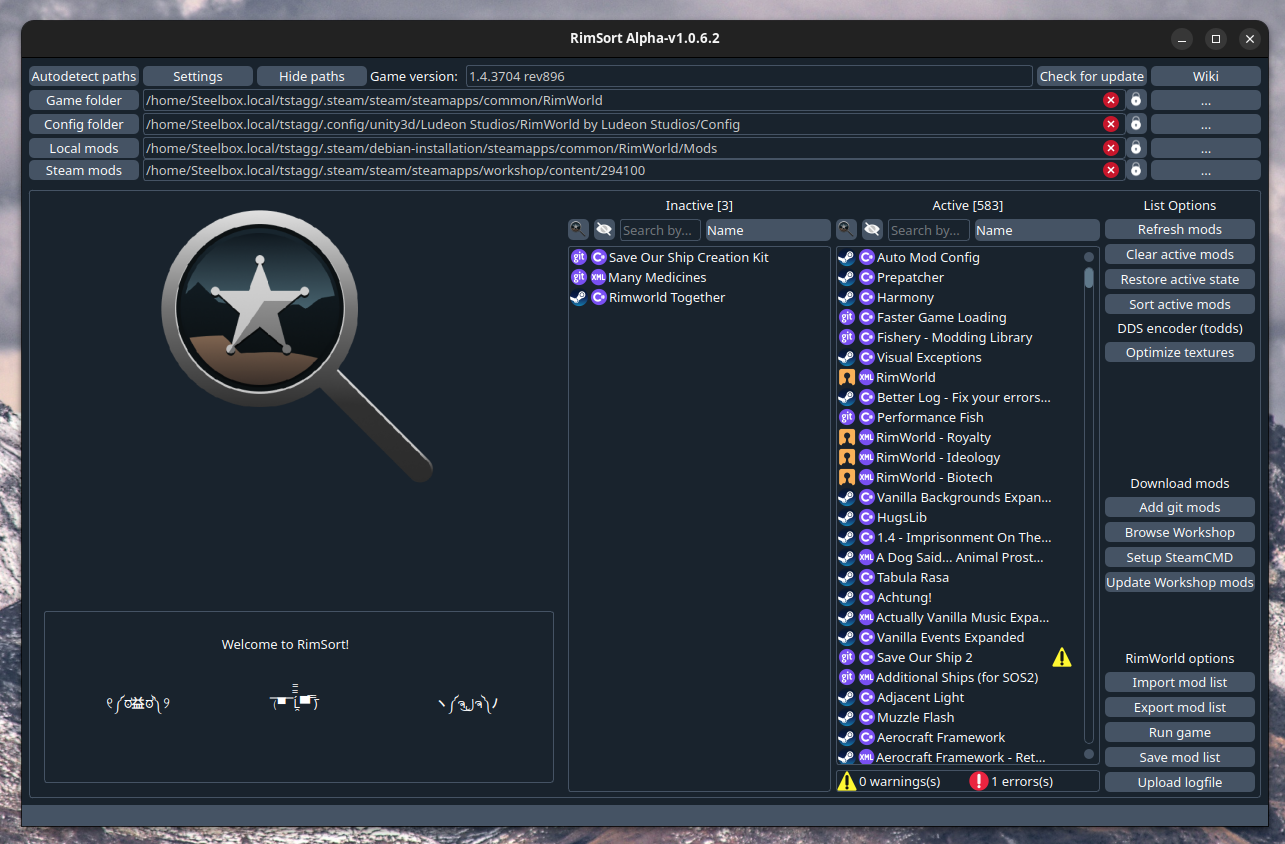Screen dimensions: 1285x844
Task: Click the Steam icon of Auto Mod Config
Action: (x=847, y=257)
